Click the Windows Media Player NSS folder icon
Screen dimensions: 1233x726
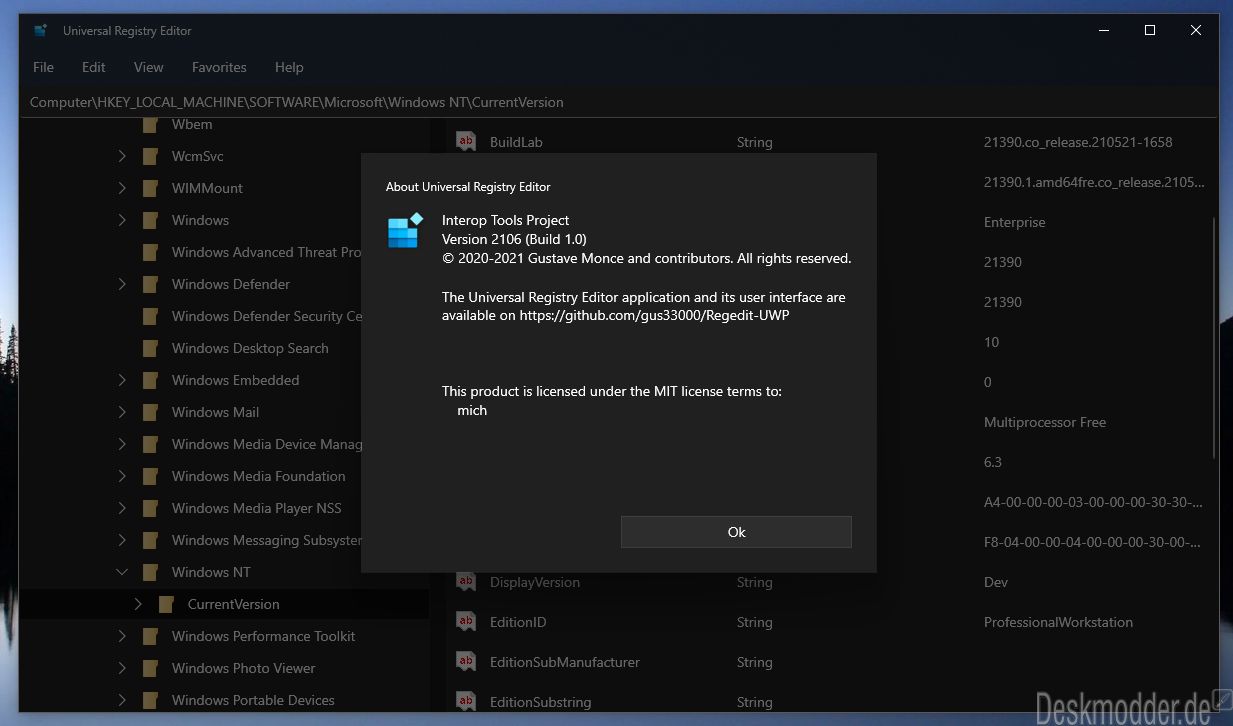click(x=150, y=509)
